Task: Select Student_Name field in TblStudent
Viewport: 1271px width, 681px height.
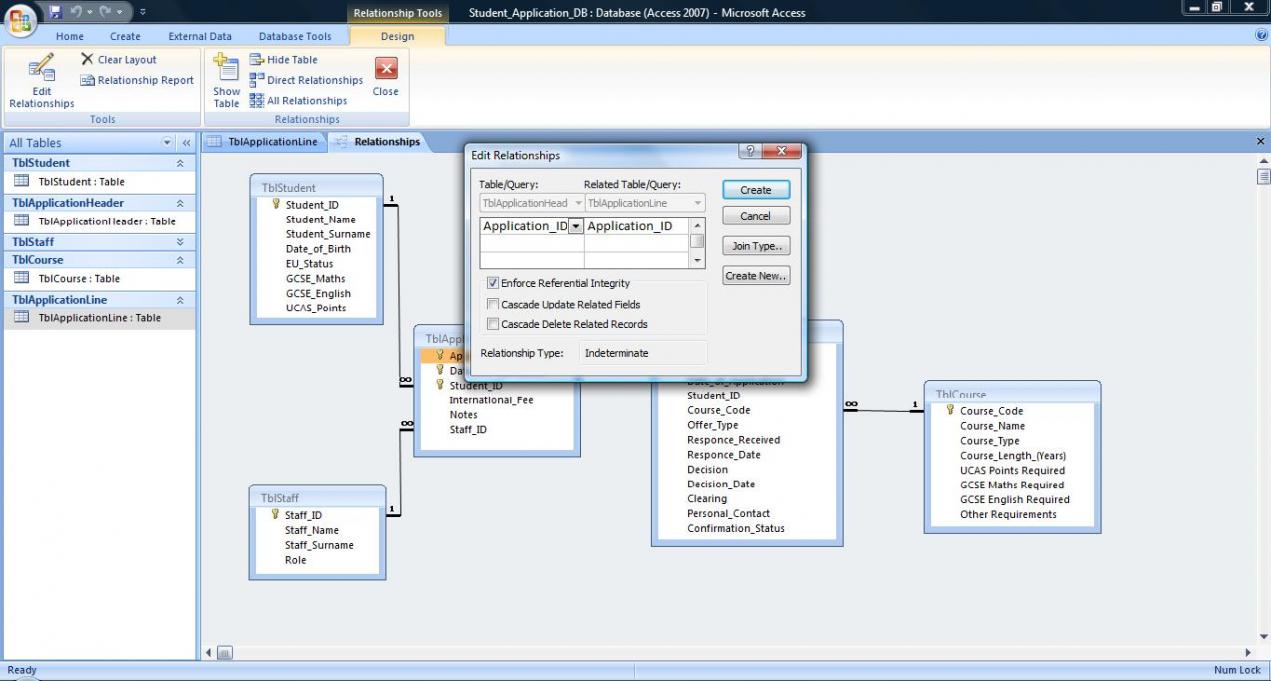Action: 320,220
